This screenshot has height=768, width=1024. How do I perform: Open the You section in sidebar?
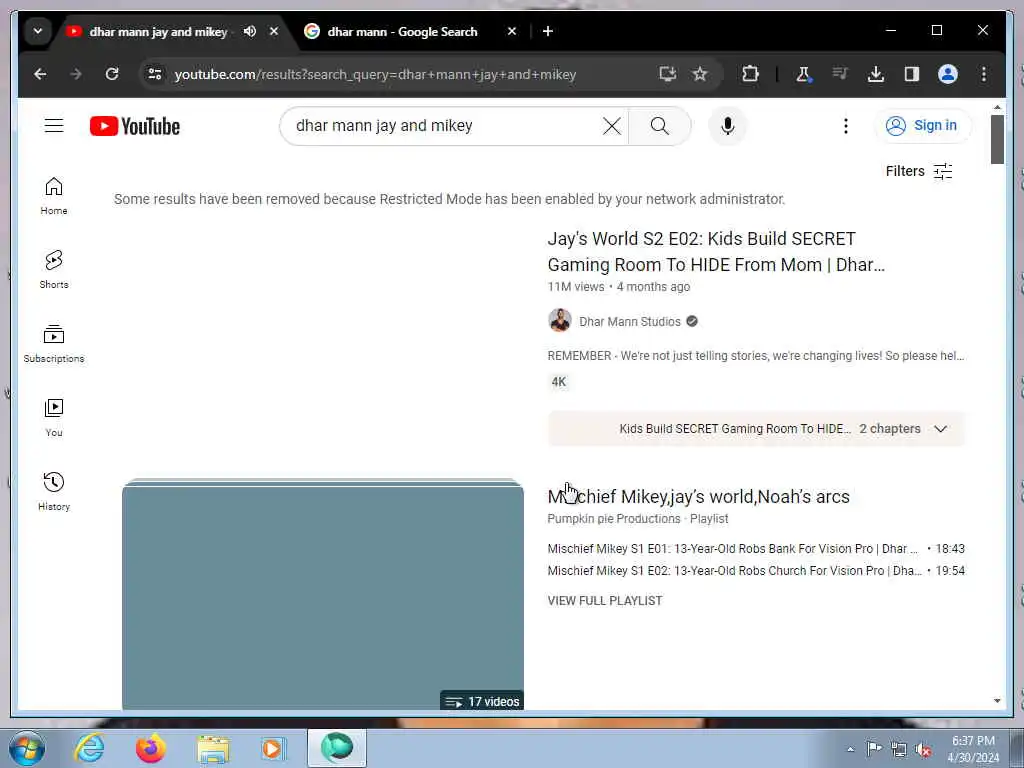(x=54, y=417)
